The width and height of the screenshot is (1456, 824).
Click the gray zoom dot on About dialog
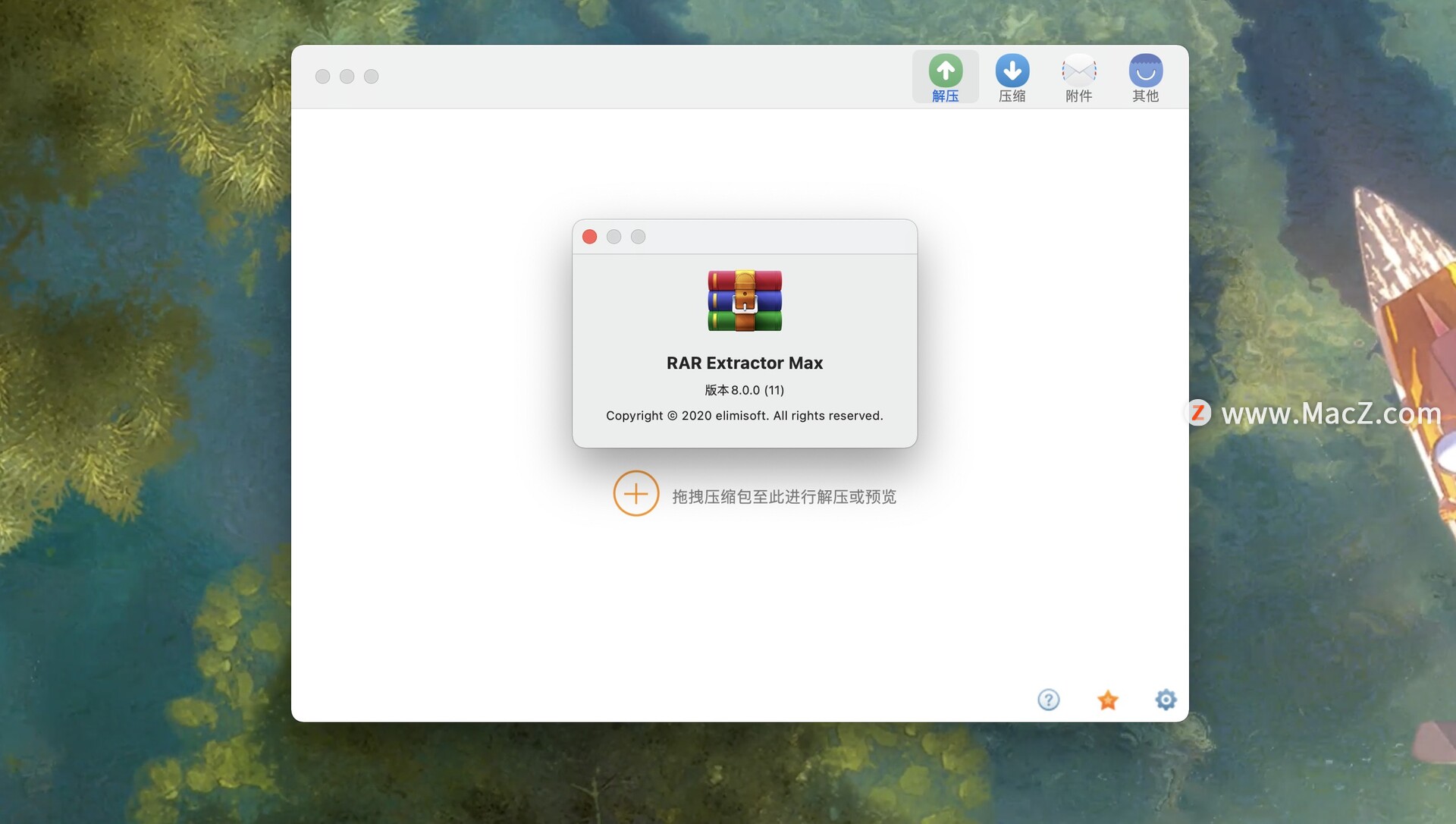pos(638,236)
